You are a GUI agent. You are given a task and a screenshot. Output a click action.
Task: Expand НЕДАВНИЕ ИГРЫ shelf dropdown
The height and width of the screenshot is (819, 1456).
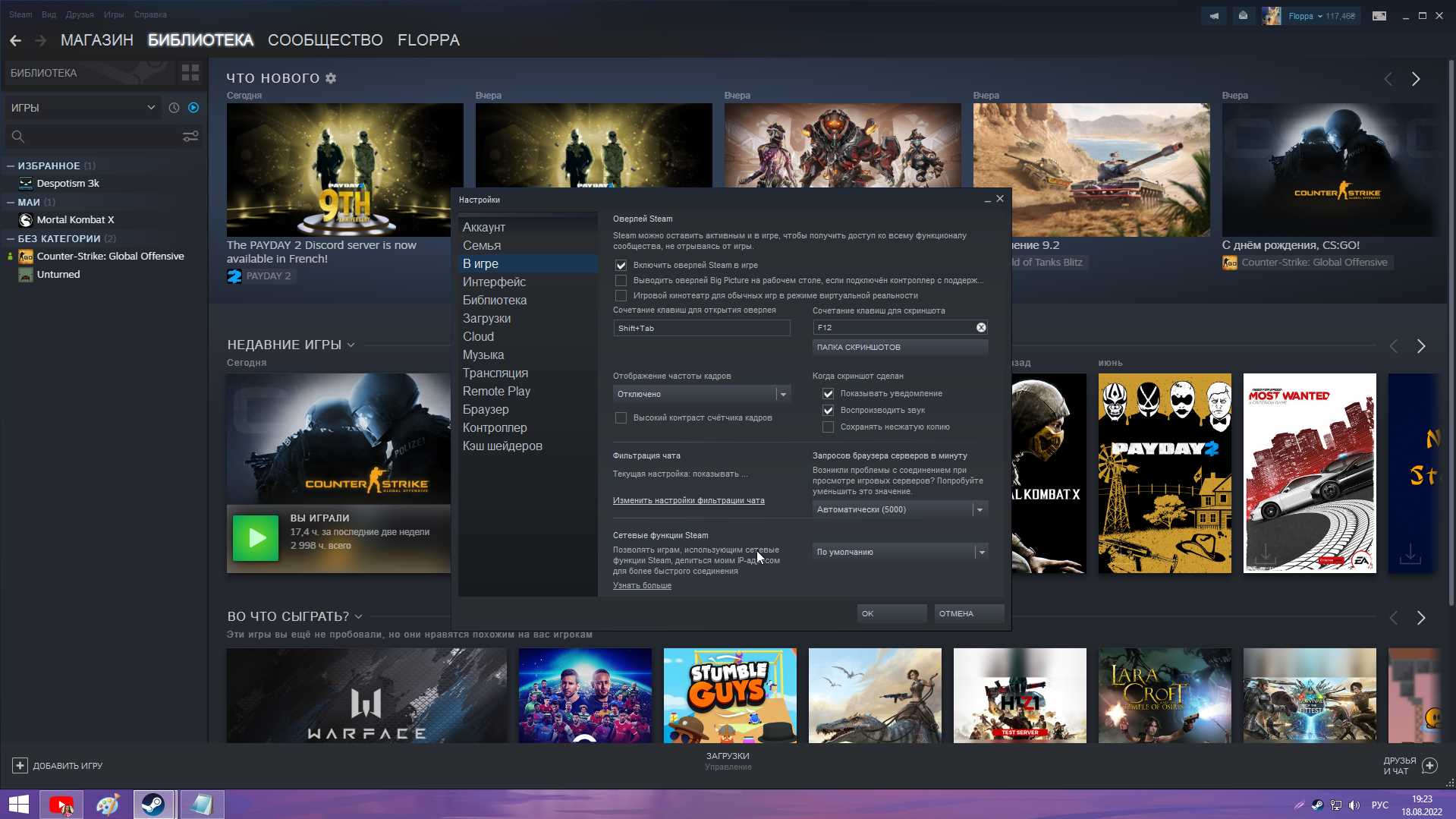point(351,345)
